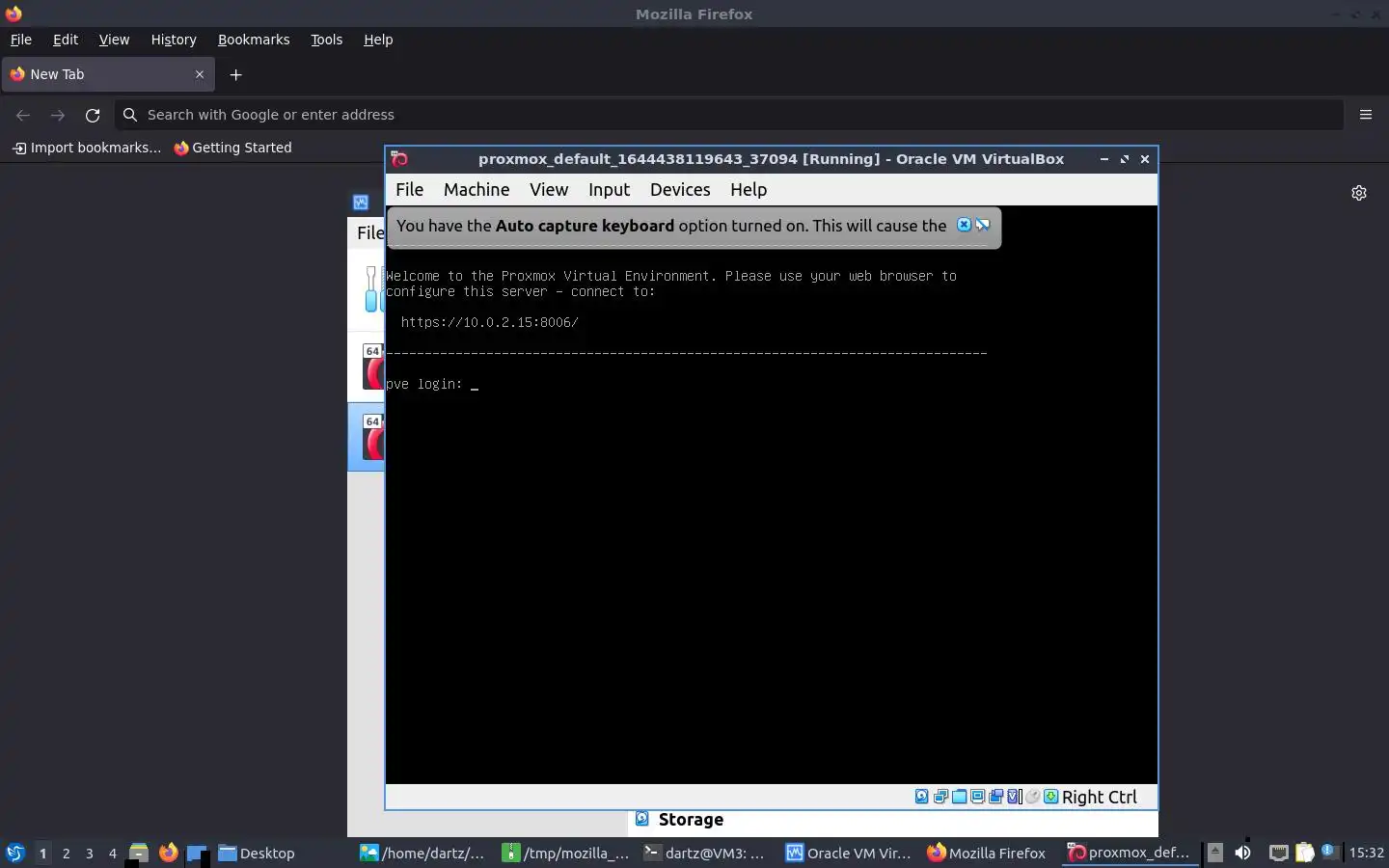This screenshot has width=1389, height=868.
Task: Click the https://10.0.2.15:8006/ text in console
Action: pyautogui.click(x=490, y=322)
